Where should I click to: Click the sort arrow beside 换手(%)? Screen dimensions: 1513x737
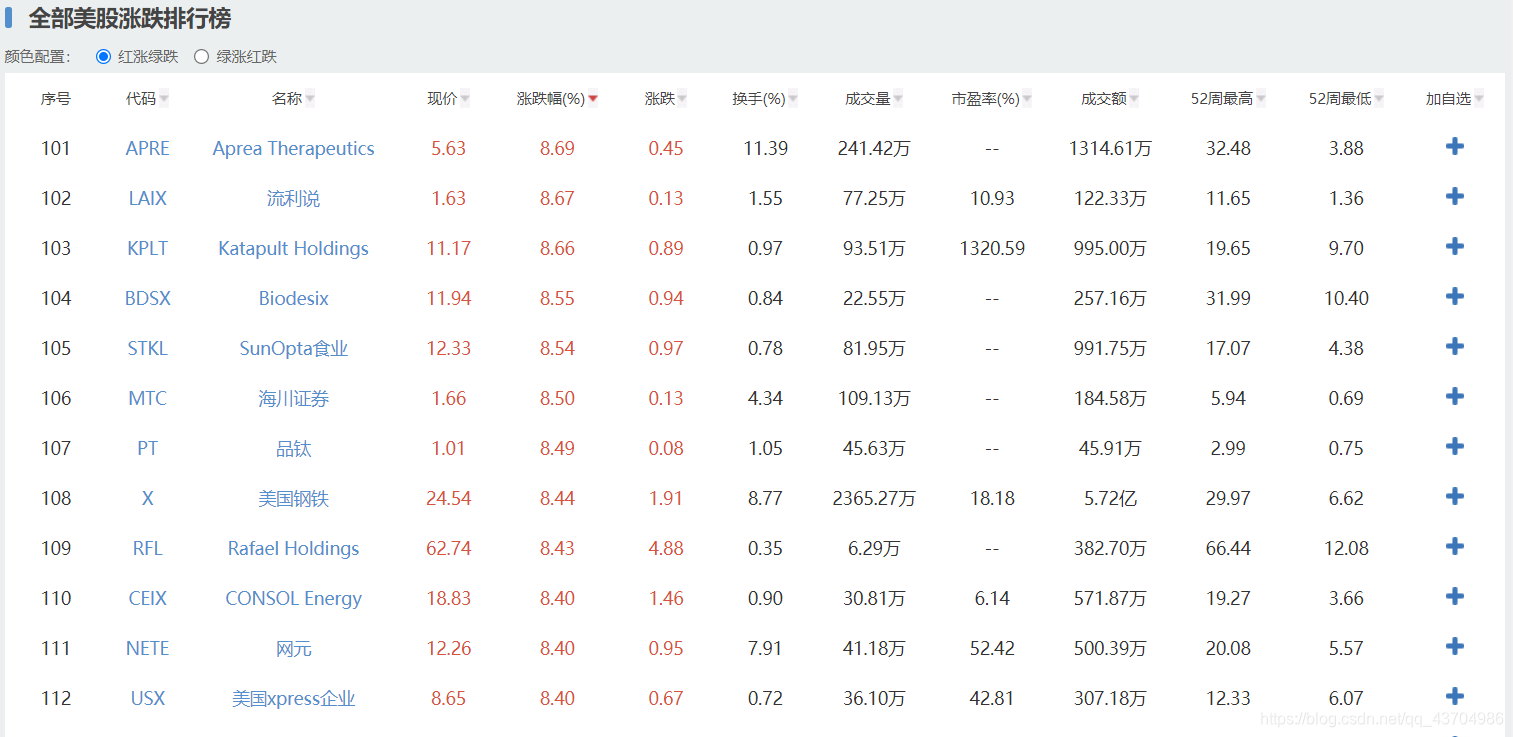pyautogui.click(x=793, y=99)
